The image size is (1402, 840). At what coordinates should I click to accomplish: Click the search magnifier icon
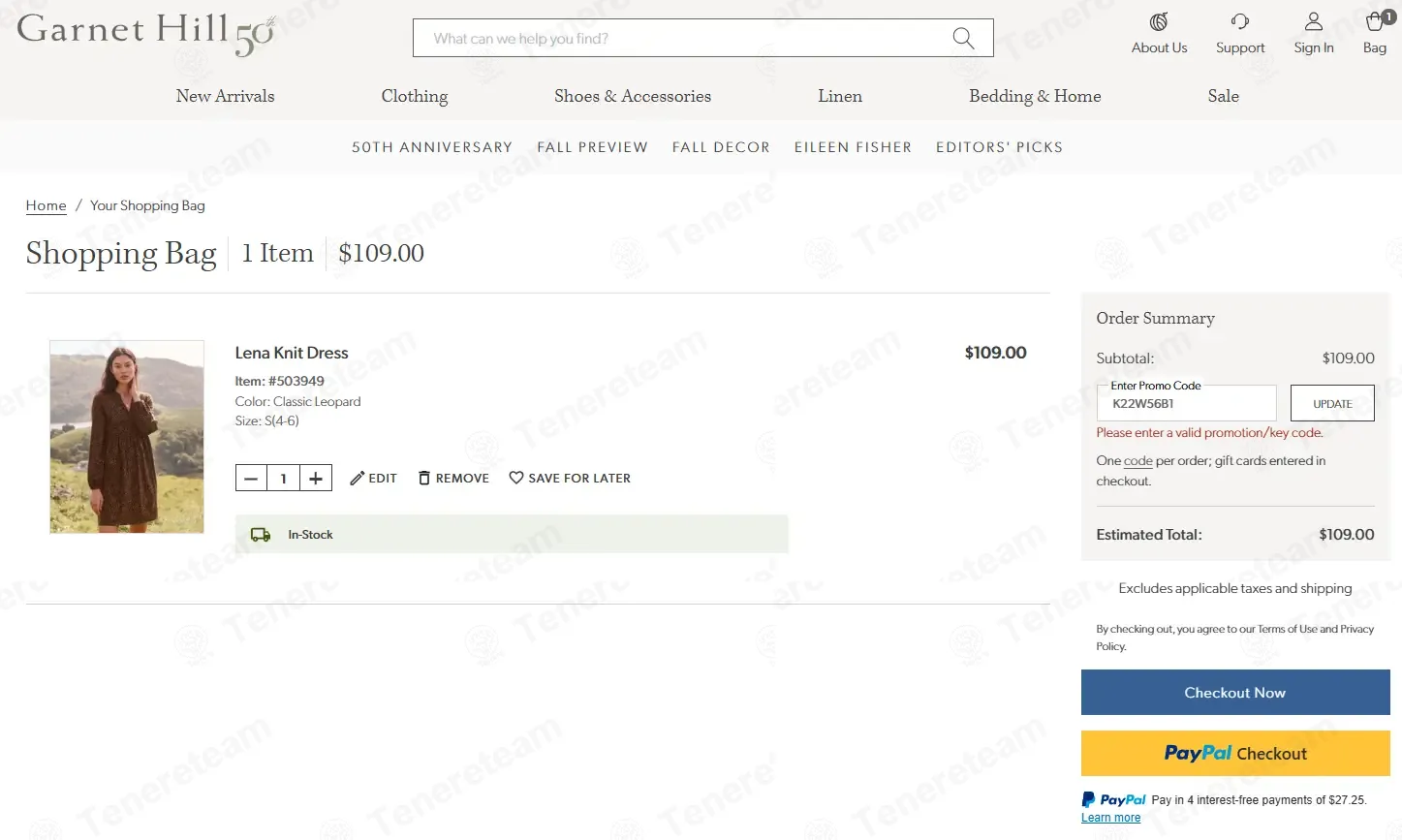pyautogui.click(x=963, y=38)
